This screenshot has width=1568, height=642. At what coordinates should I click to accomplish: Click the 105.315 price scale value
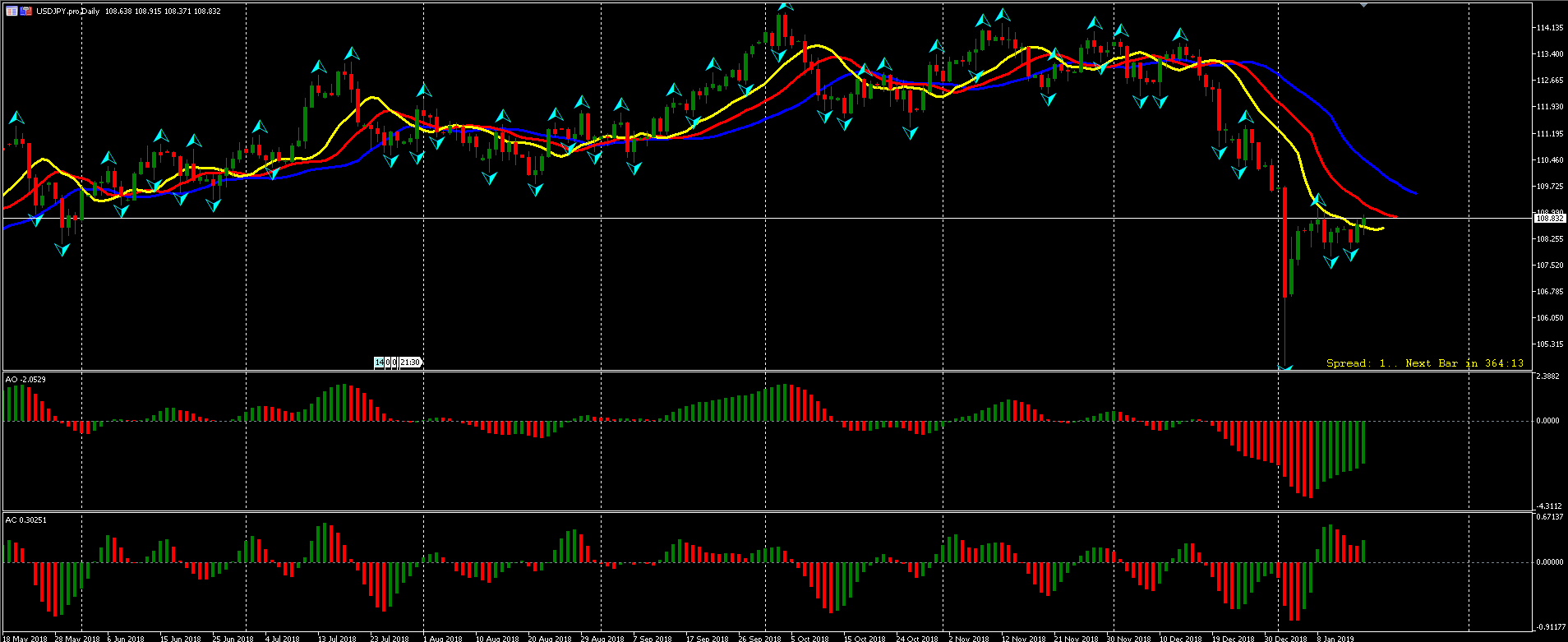click(1548, 344)
